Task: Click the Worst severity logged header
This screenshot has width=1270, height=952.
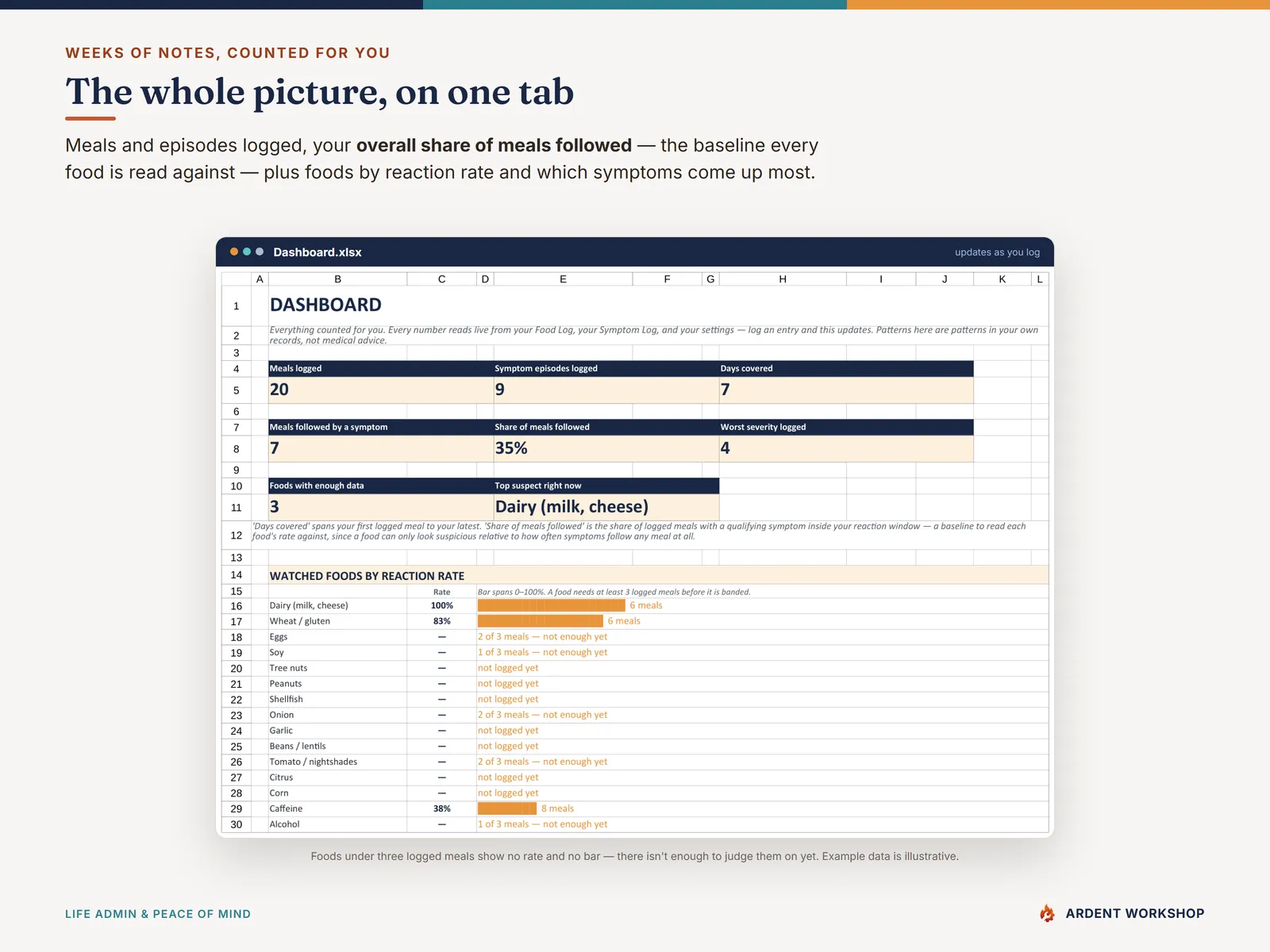Action: [846, 428]
